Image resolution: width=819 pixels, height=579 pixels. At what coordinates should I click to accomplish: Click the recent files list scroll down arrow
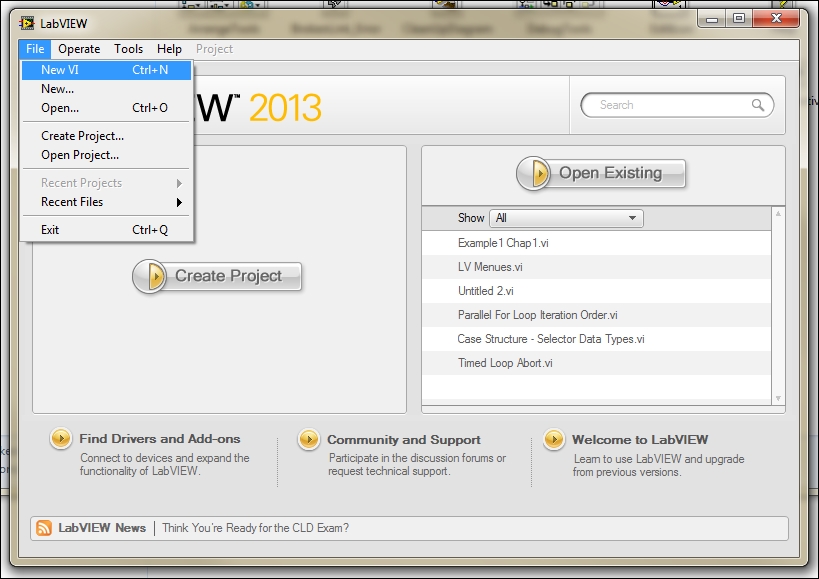778,398
